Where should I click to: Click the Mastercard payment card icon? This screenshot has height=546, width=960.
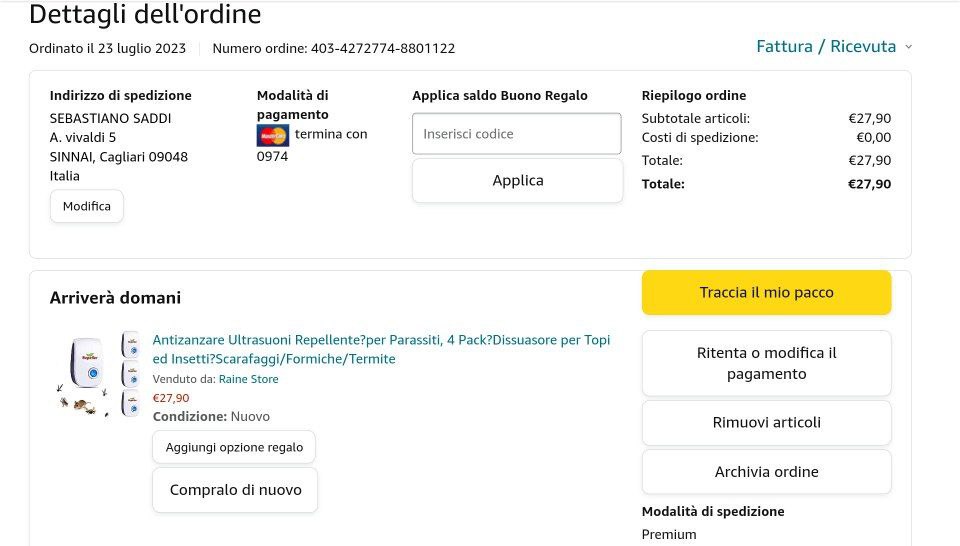[272, 135]
